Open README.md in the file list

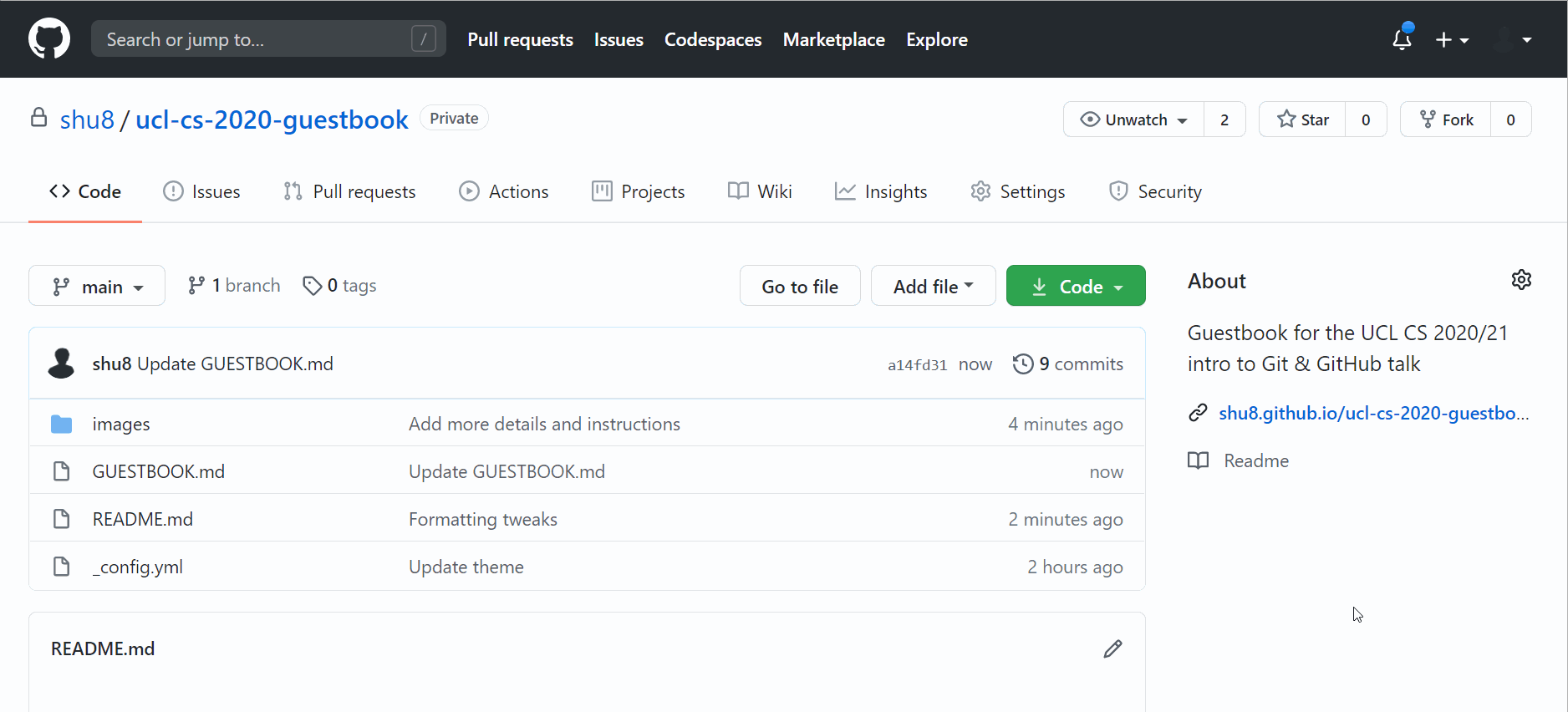(x=142, y=519)
